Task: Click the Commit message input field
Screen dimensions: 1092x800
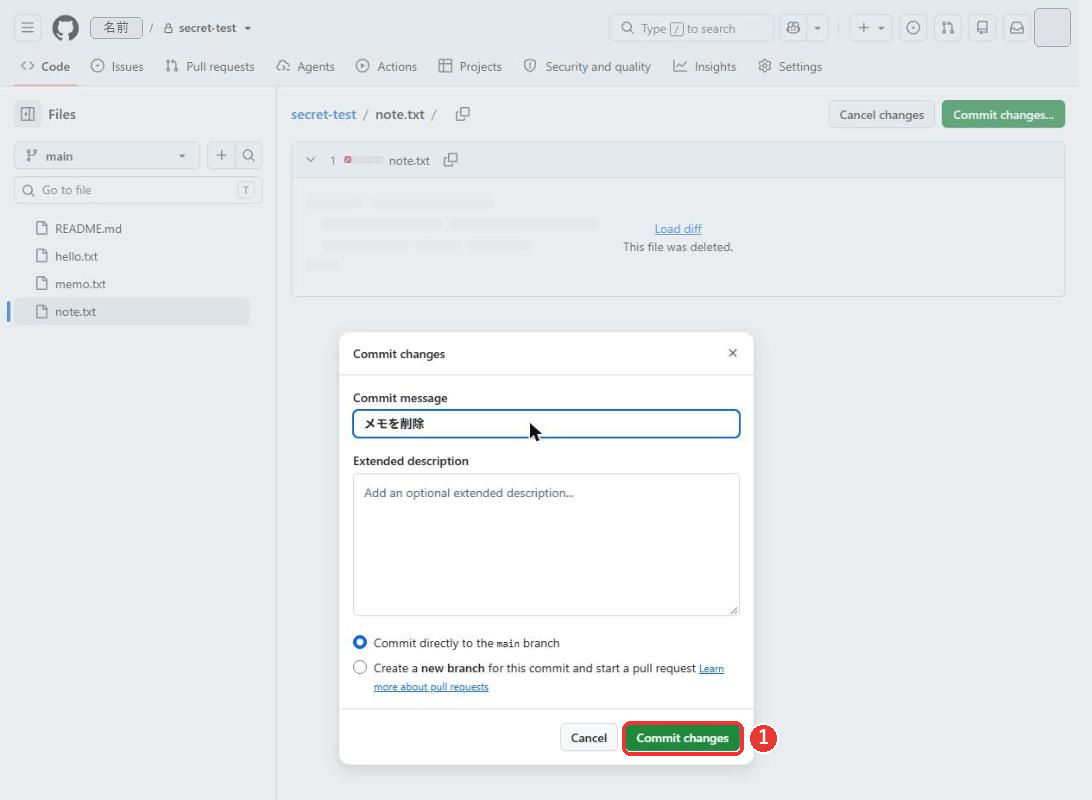Action: click(546, 424)
